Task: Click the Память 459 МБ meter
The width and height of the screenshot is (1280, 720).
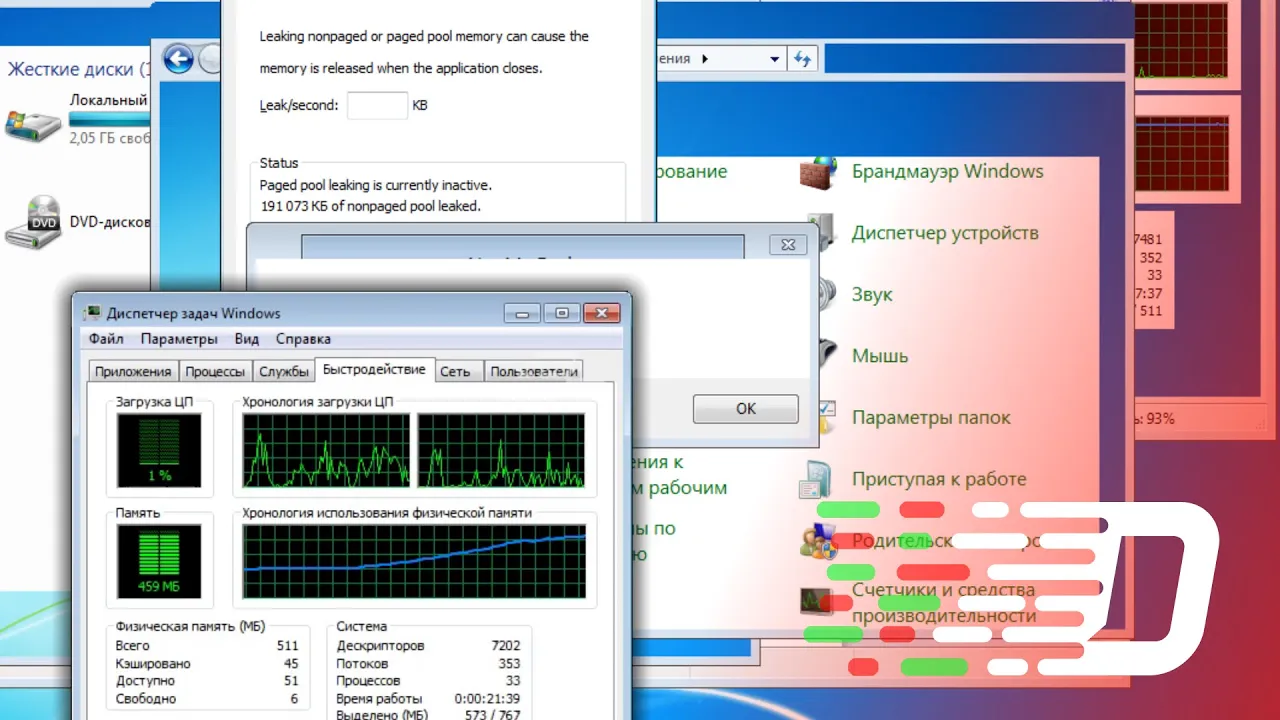Action: coord(159,561)
